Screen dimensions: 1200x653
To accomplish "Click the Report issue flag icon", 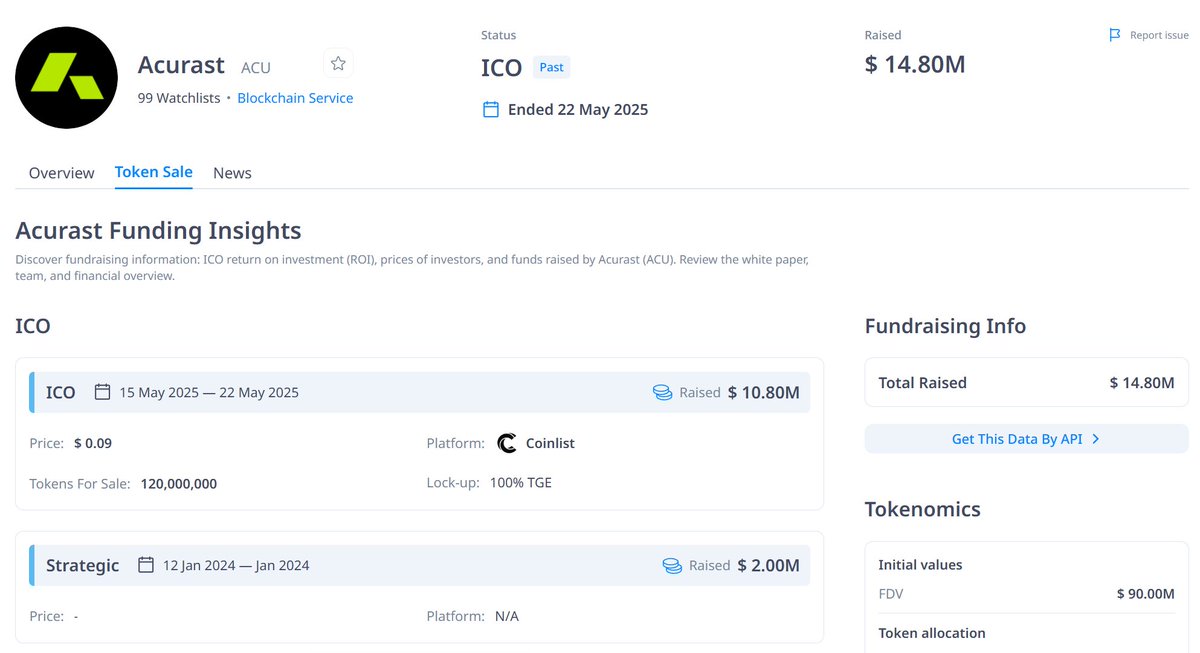I will (1114, 34).
